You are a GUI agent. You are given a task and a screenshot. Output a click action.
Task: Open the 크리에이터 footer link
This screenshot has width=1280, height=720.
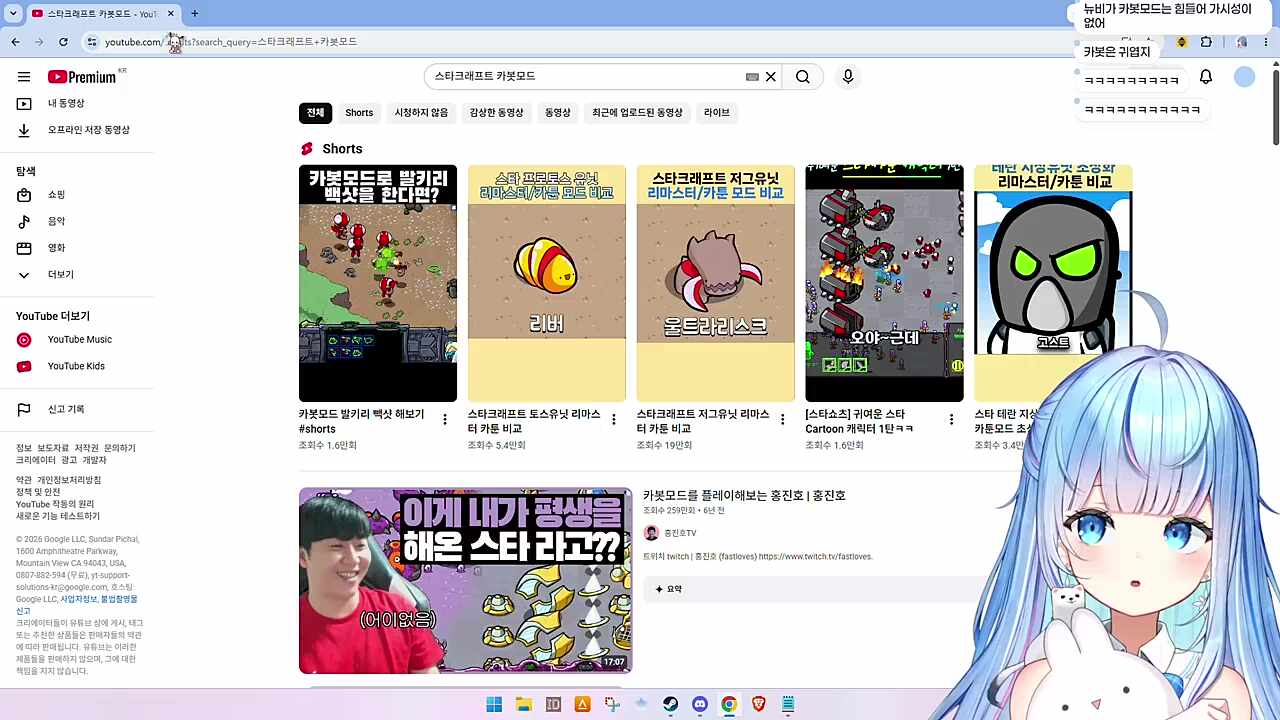coord(36,460)
